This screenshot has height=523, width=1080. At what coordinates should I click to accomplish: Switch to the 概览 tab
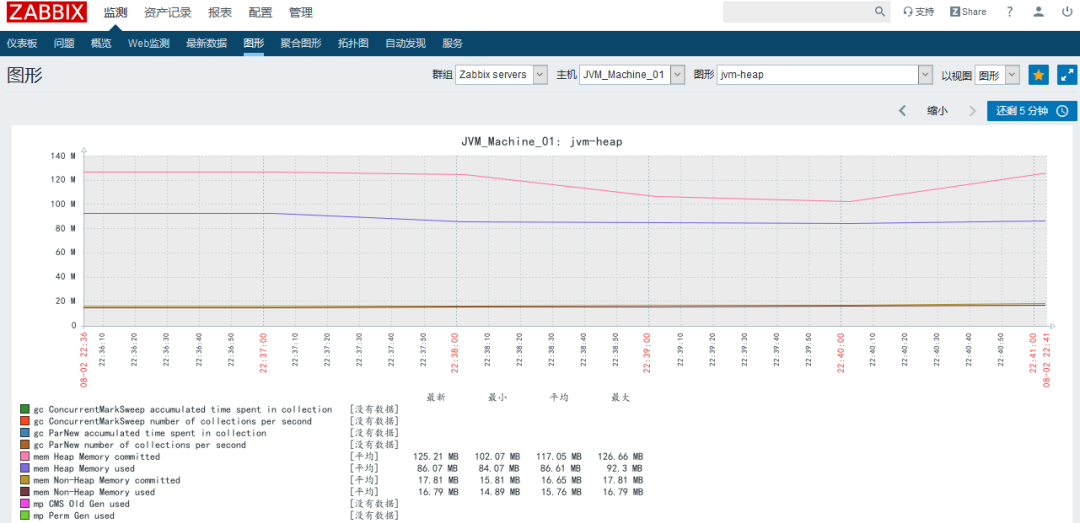point(101,43)
